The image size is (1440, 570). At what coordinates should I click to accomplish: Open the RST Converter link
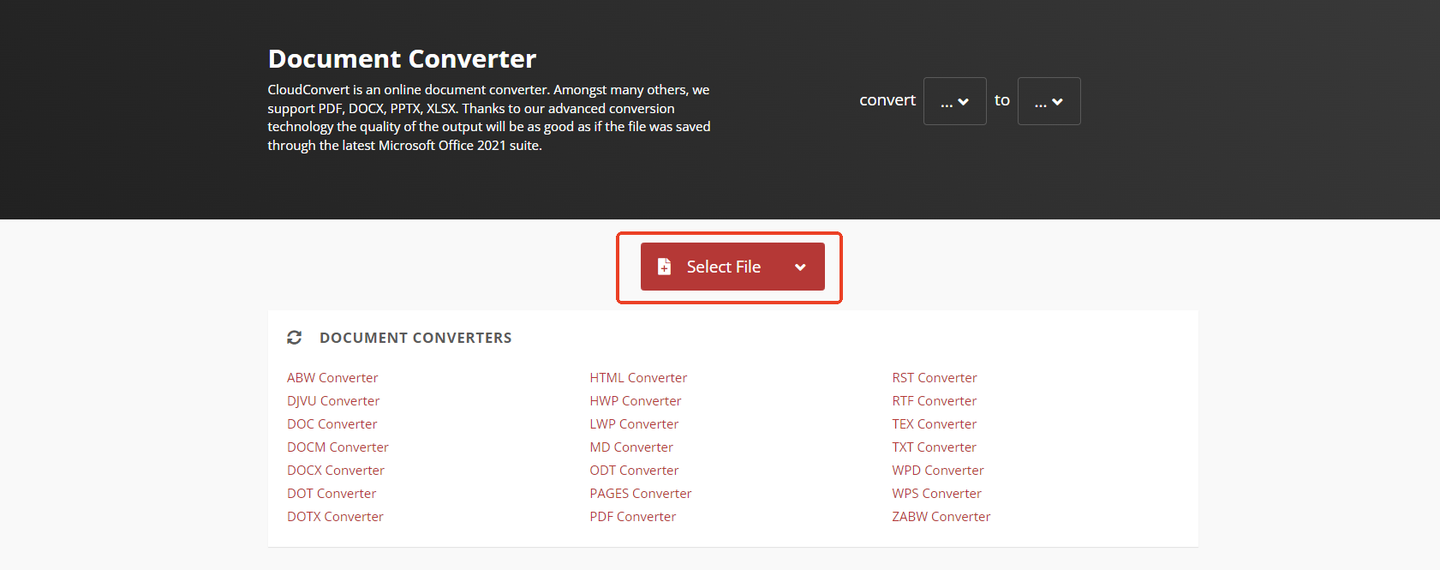(x=935, y=378)
